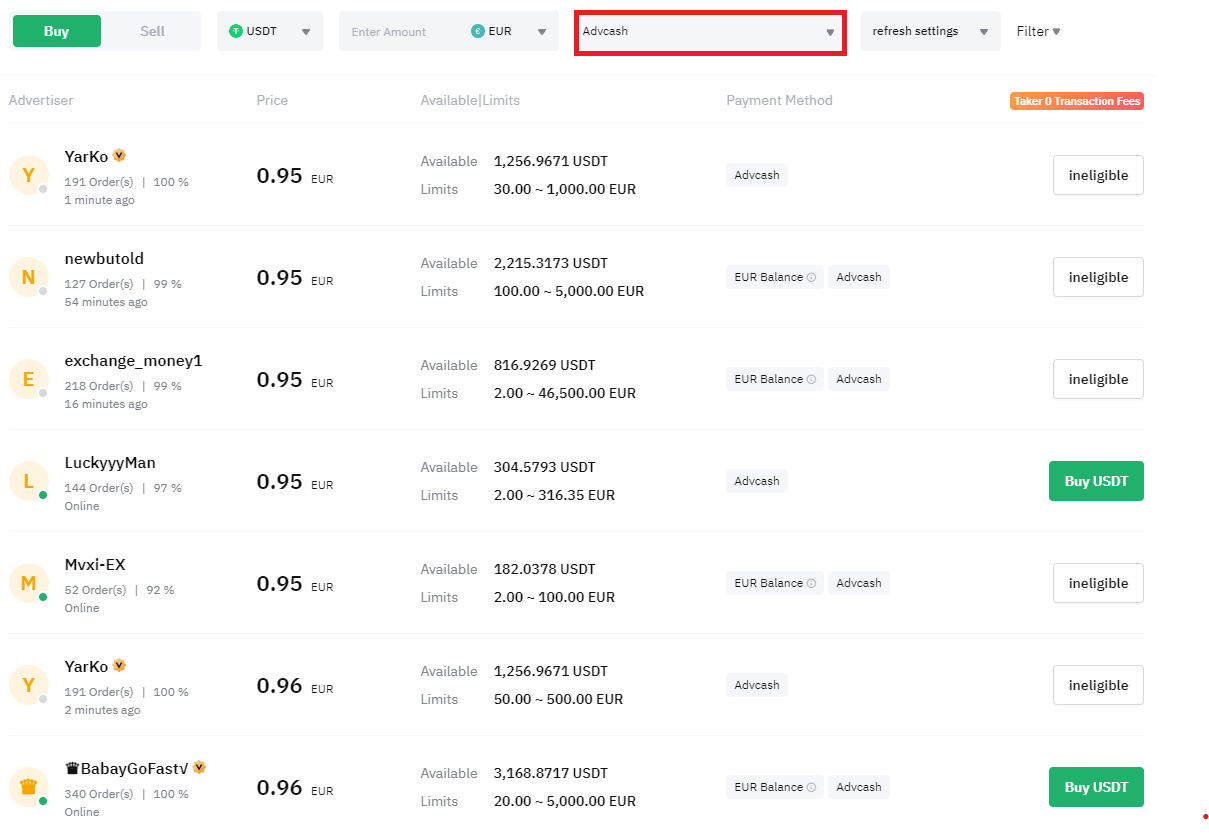Click '54 minutes ago' last-seen text

point(106,302)
